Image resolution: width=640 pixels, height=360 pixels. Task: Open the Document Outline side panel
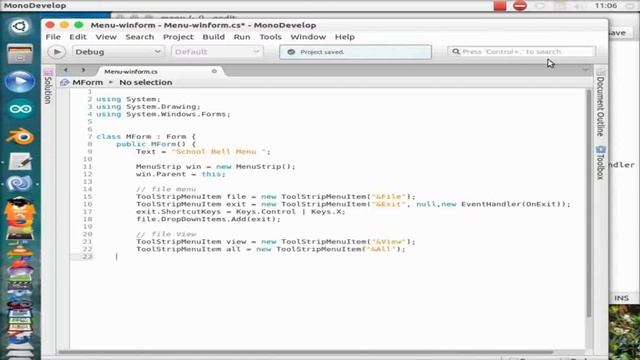click(x=600, y=103)
